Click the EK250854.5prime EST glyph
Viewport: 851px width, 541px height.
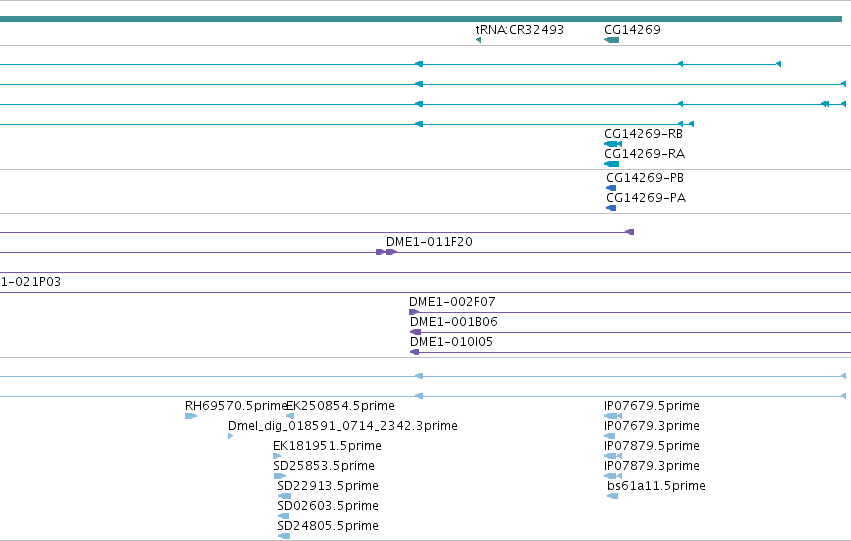coord(290,416)
